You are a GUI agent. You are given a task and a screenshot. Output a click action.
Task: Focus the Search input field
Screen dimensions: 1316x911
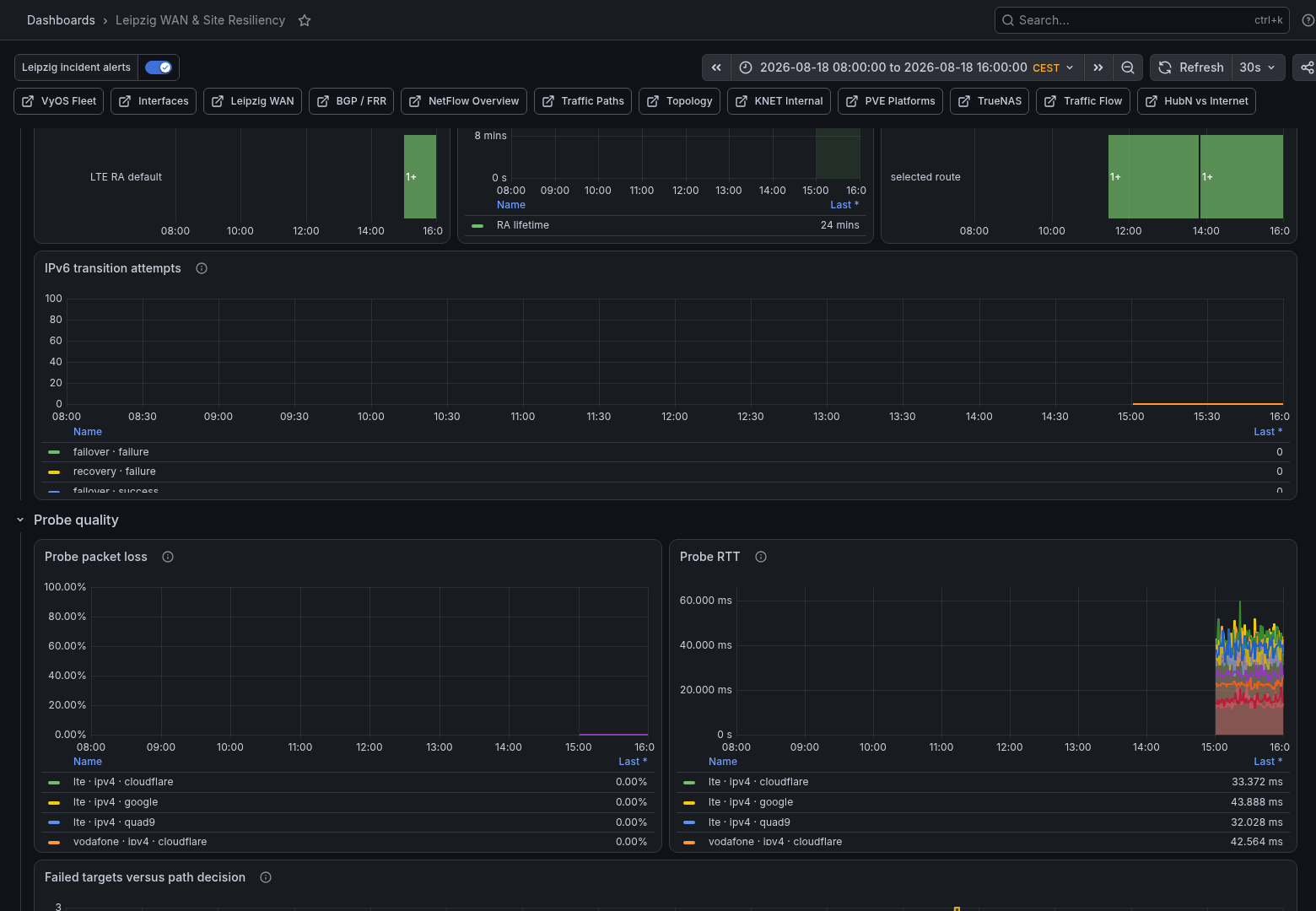[1142, 20]
